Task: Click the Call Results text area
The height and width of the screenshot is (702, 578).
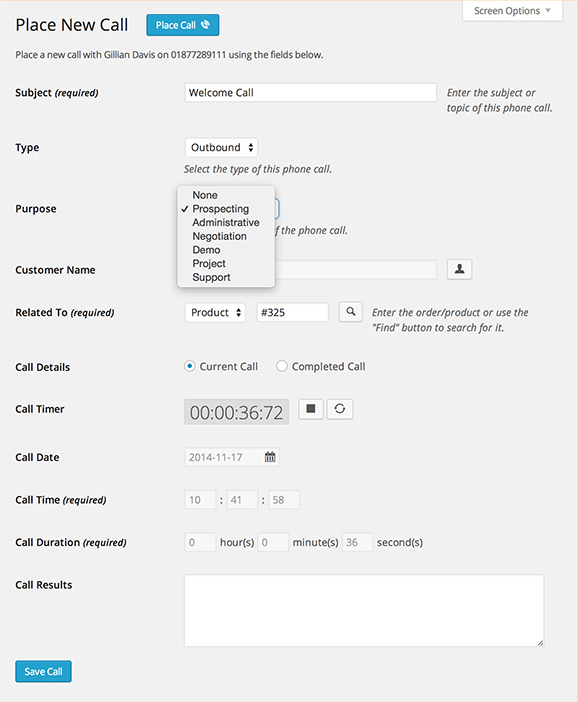Action: [364, 611]
